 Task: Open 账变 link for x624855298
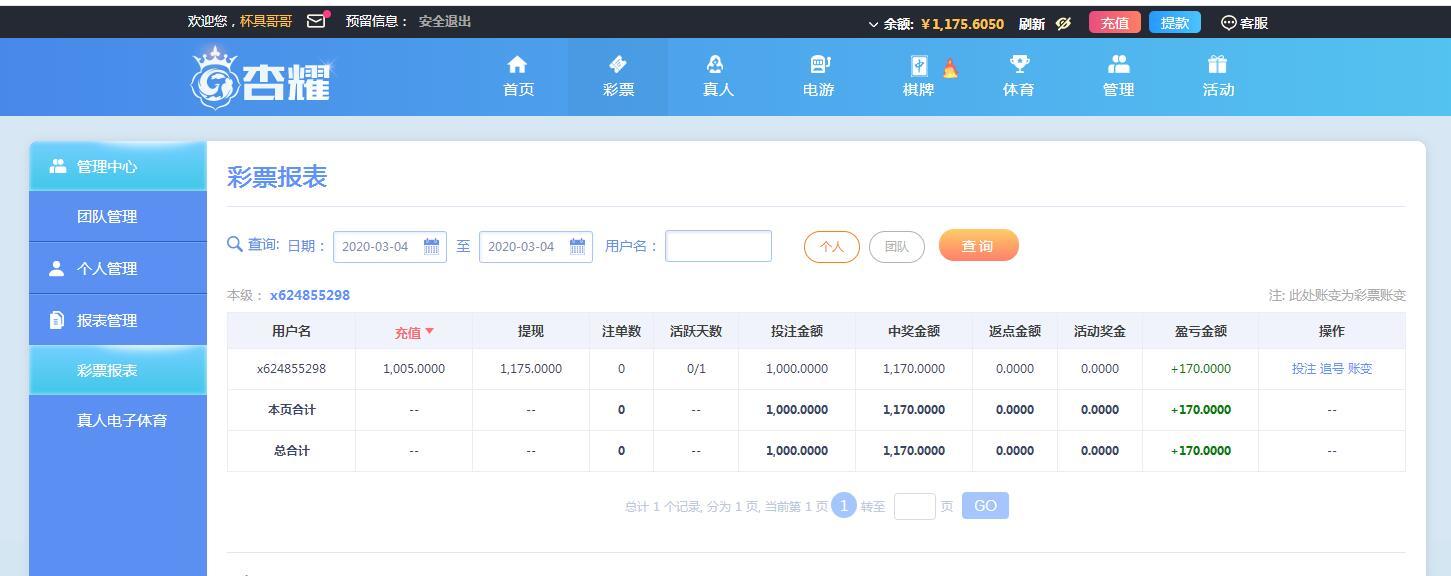click(x=1360, y=369)
